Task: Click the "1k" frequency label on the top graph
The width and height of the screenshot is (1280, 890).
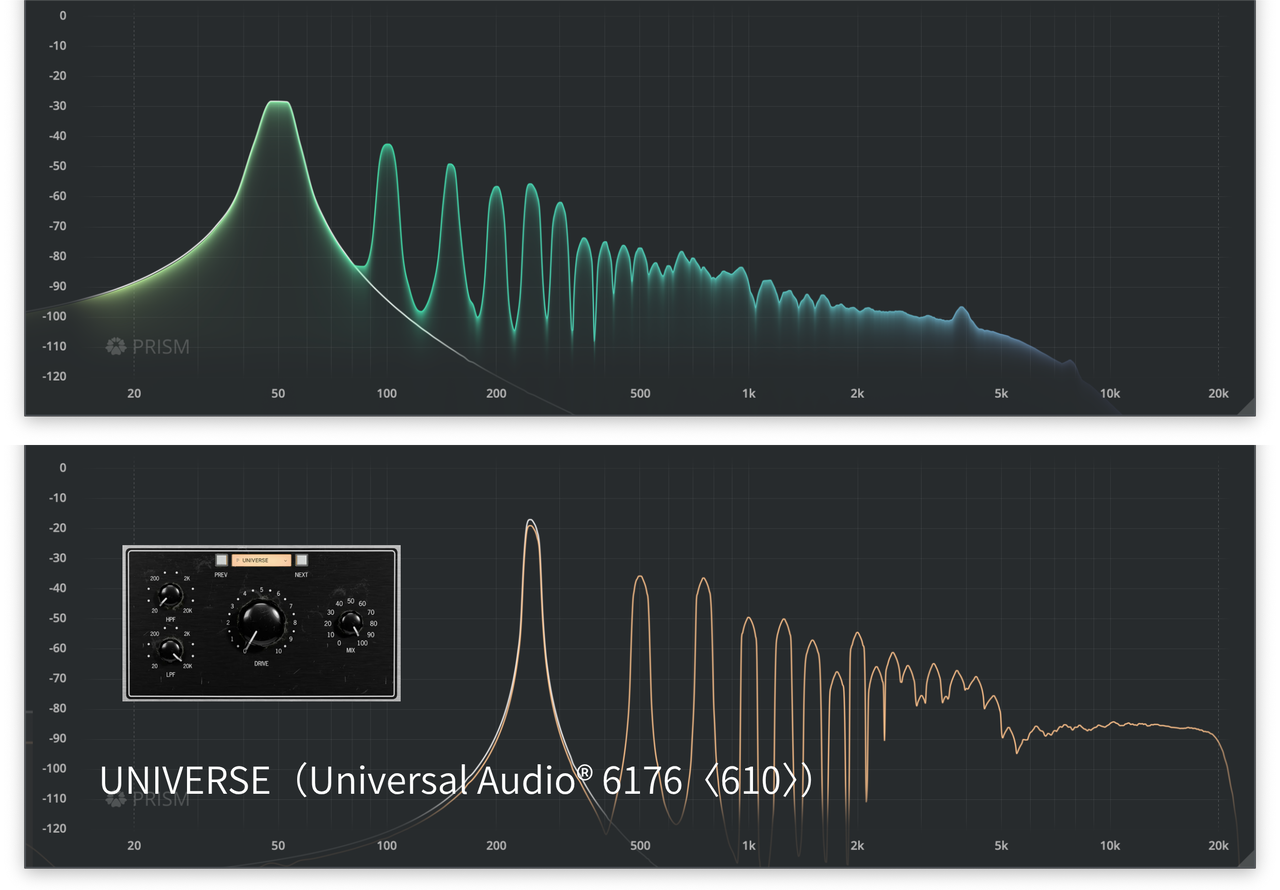Action: pyautogui.click(x=749, y=393)
